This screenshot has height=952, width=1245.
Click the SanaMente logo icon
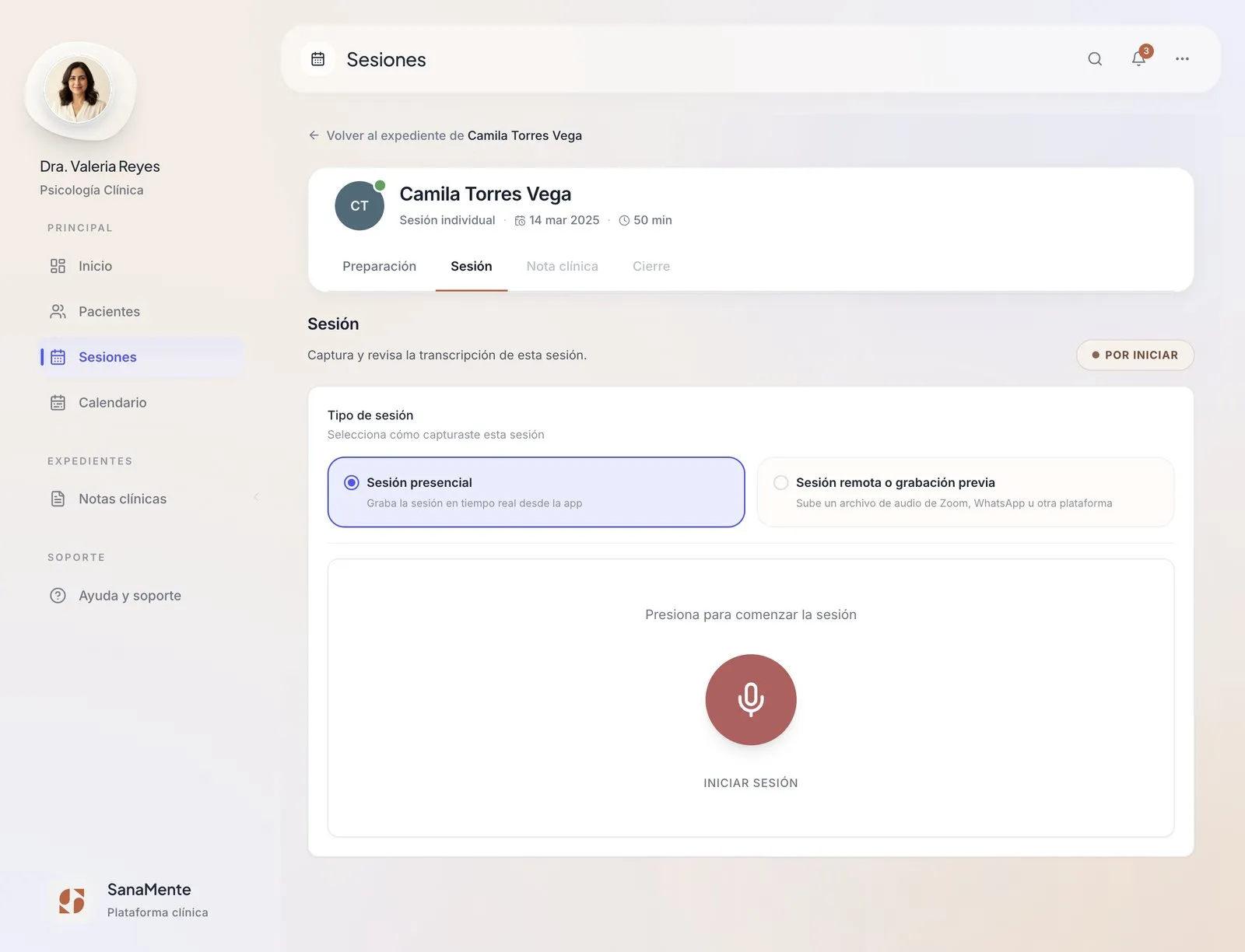click(72, 901)
